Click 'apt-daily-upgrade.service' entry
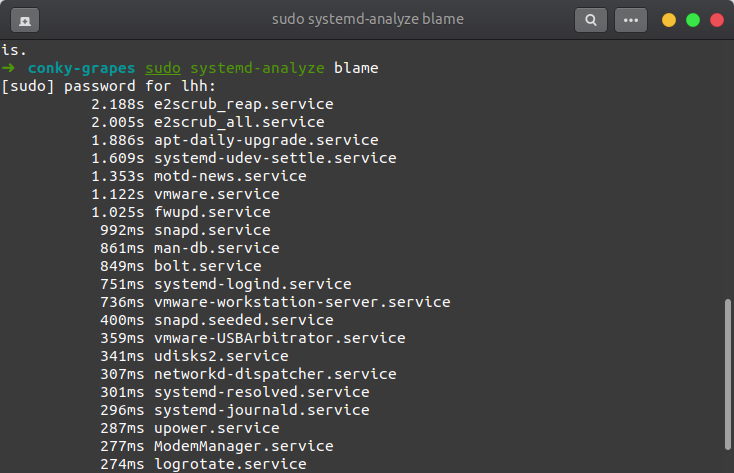The image size is (734, 473). pyautogui.click(x=266, y=140)
